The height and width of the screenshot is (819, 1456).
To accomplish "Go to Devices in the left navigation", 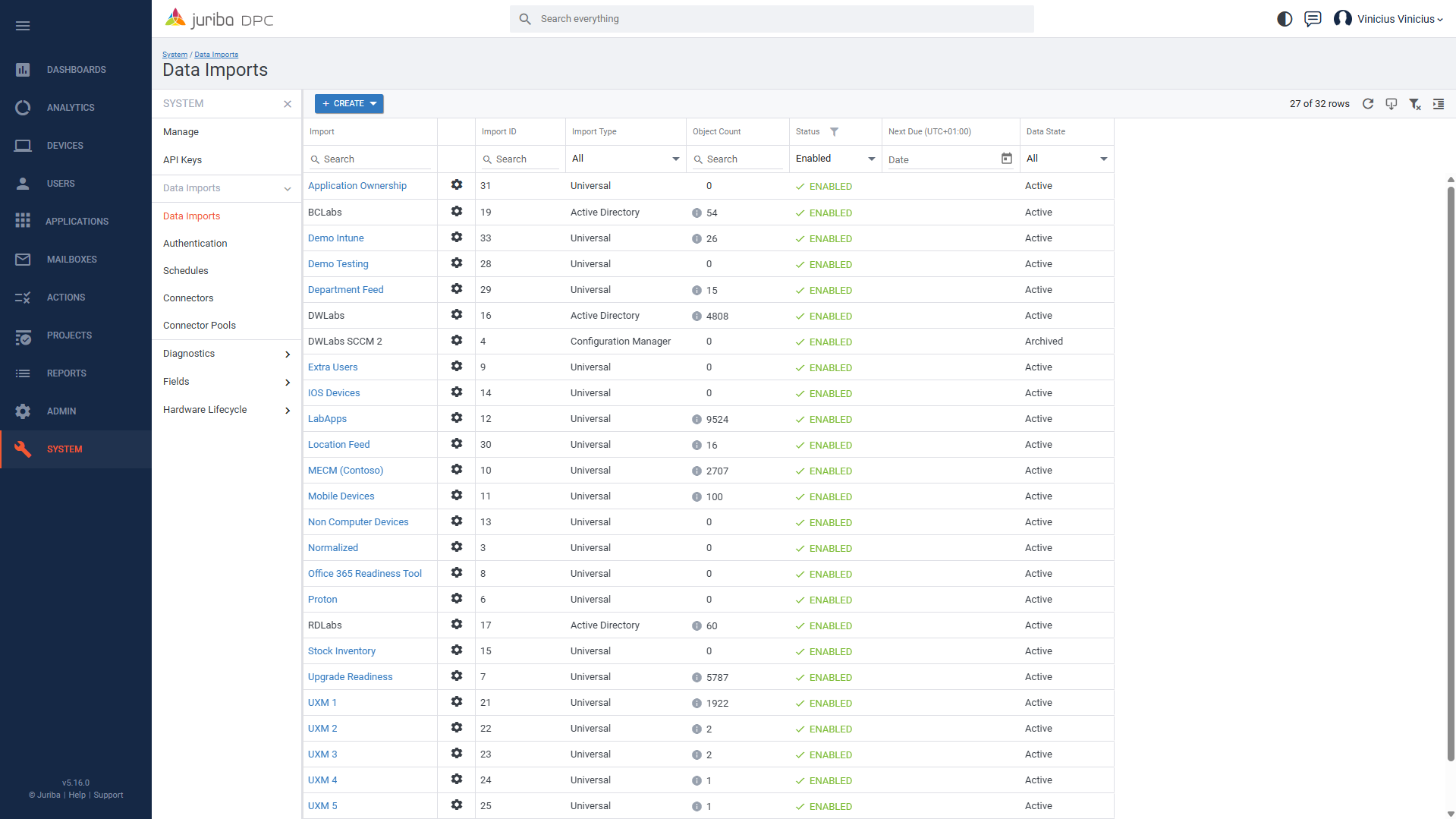I will (64, 146).
